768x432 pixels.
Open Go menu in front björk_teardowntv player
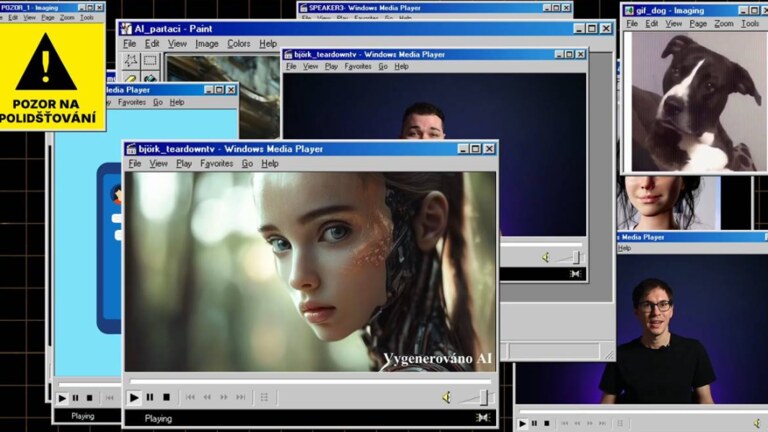click(x=247, y=164)
